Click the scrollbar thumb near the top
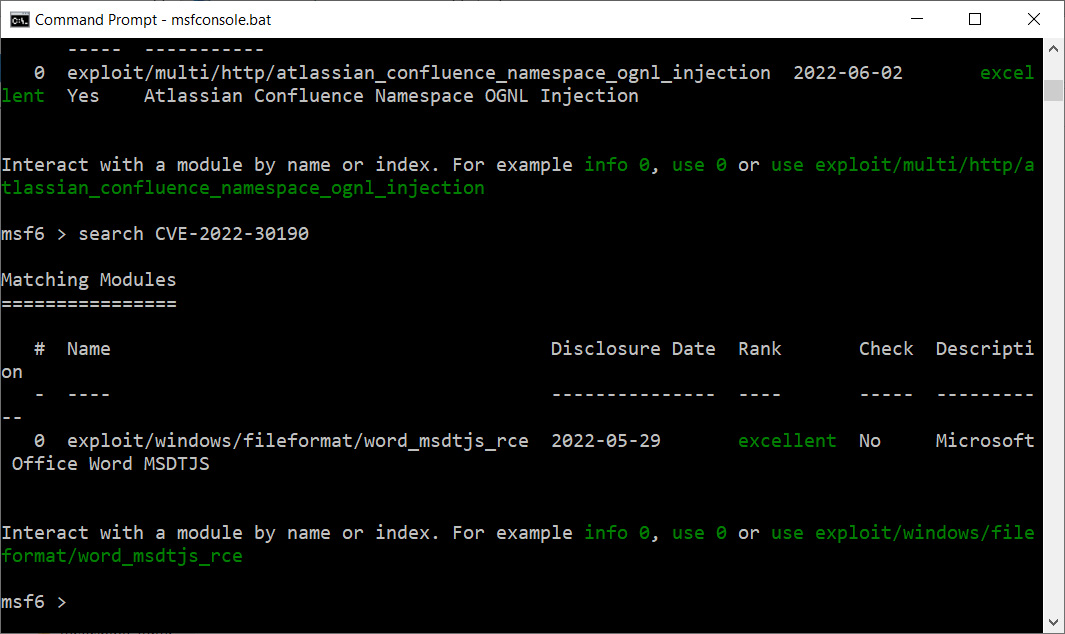Image resolution: width=1065 pixels, height=634 pixels. (x=1053, y=89)
